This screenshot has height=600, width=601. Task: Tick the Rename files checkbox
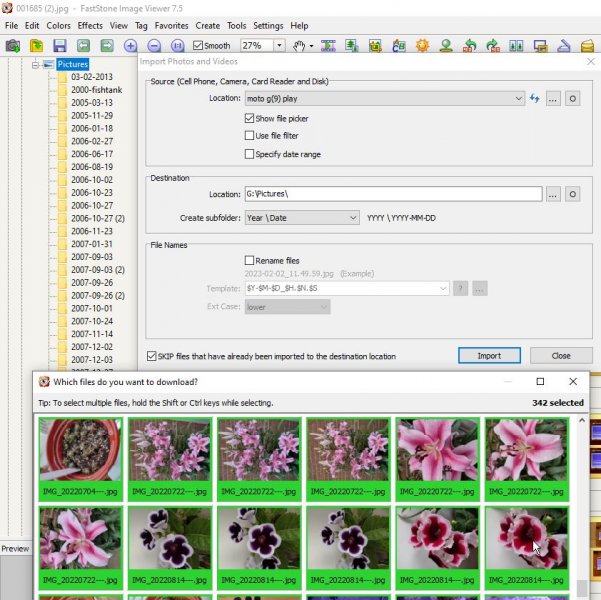pos(249,260)
